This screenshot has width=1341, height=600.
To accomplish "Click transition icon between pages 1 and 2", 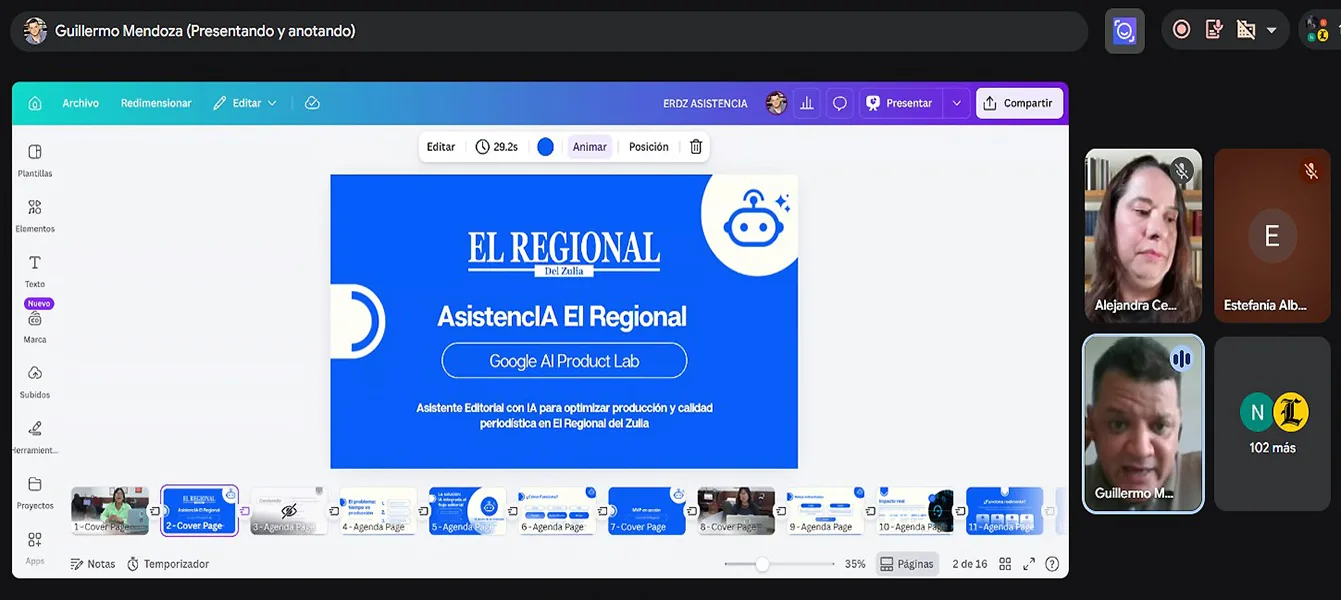I will 155,511.
